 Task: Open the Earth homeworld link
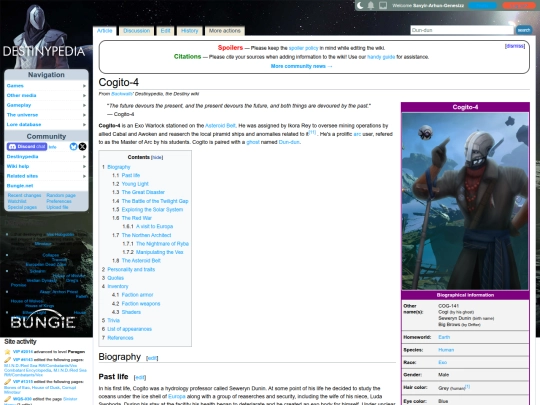(x=444, y=337)
